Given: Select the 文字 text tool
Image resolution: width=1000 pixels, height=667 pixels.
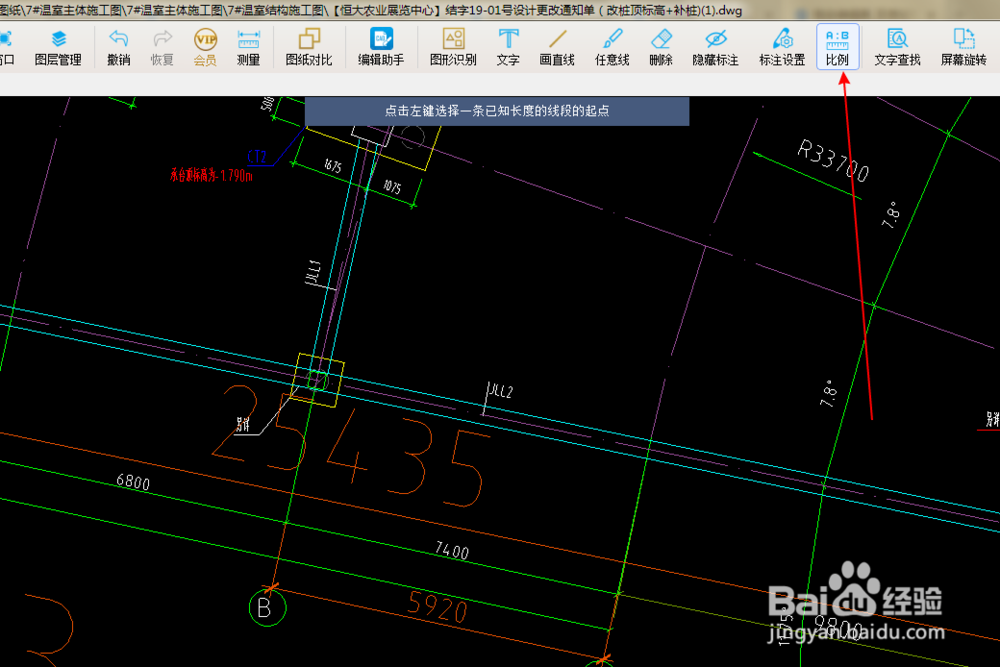Looking at the screenshot, I should tap(508, 48).
